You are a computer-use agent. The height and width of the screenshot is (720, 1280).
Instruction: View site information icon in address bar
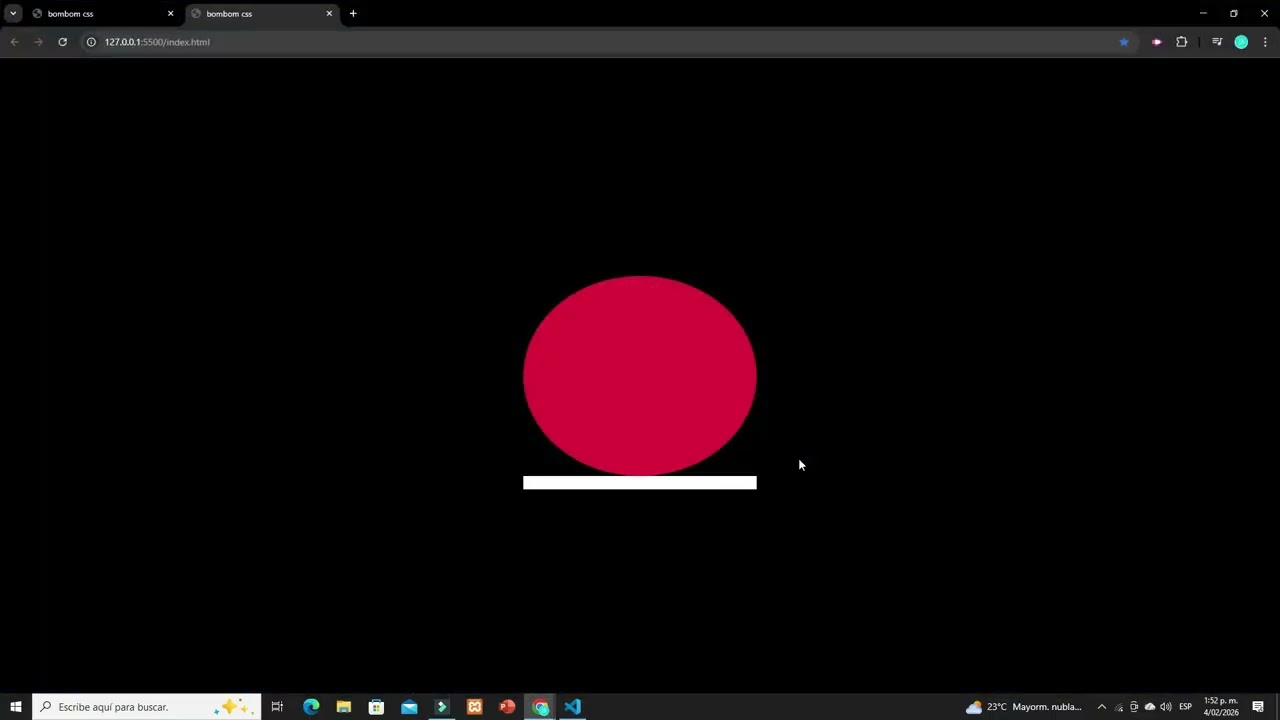point(91,42)
